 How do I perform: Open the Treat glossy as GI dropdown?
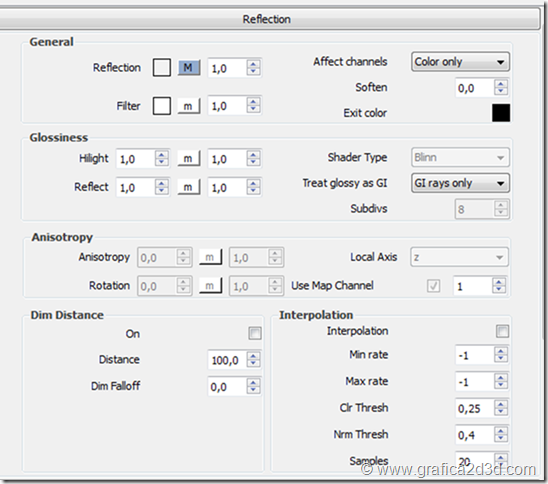pos(460,183)
